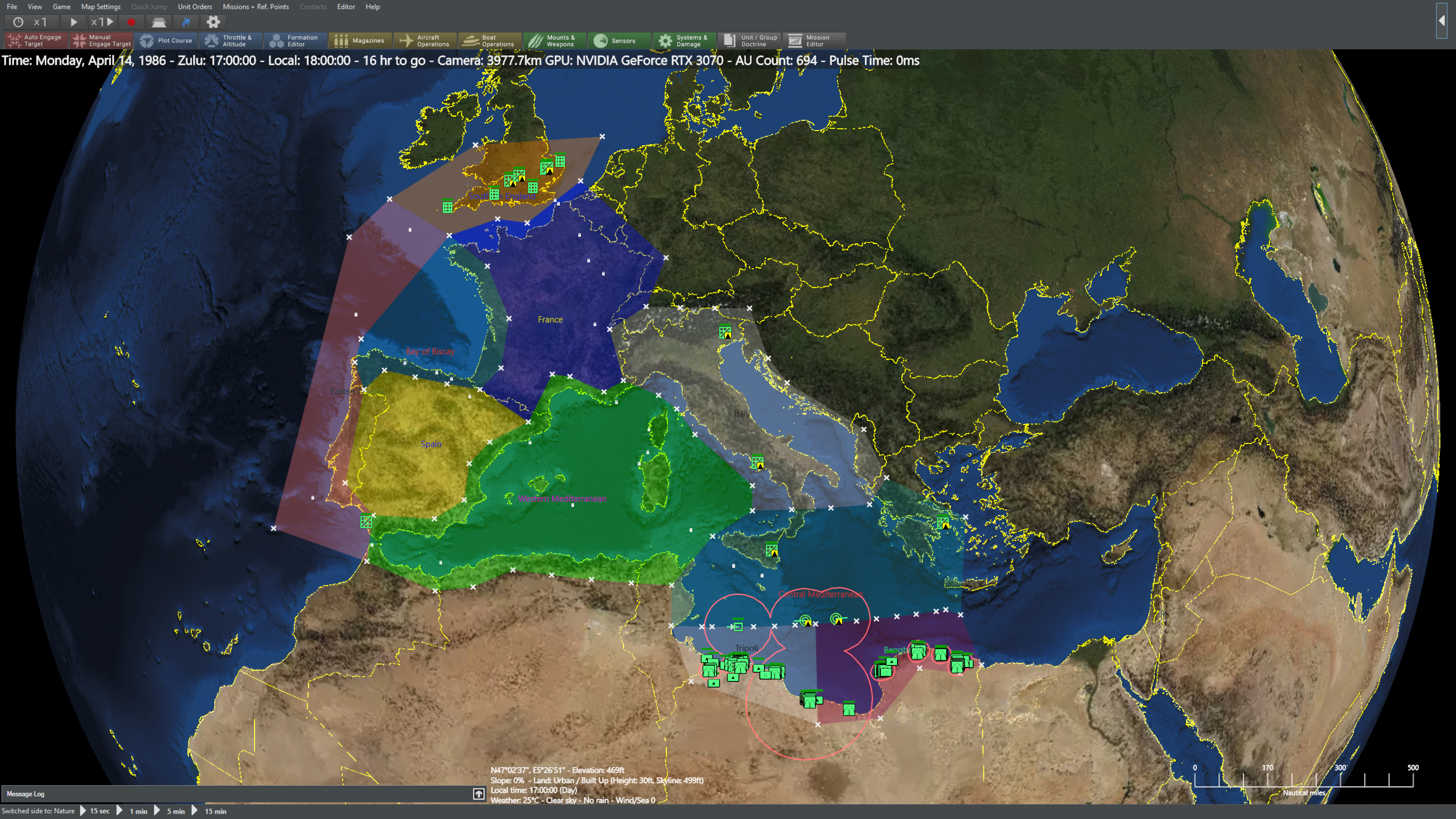The height and width of the screenshot is (819, 1456).
Task: Select the Western Mediterranean zone label
Action: (562, 499)
